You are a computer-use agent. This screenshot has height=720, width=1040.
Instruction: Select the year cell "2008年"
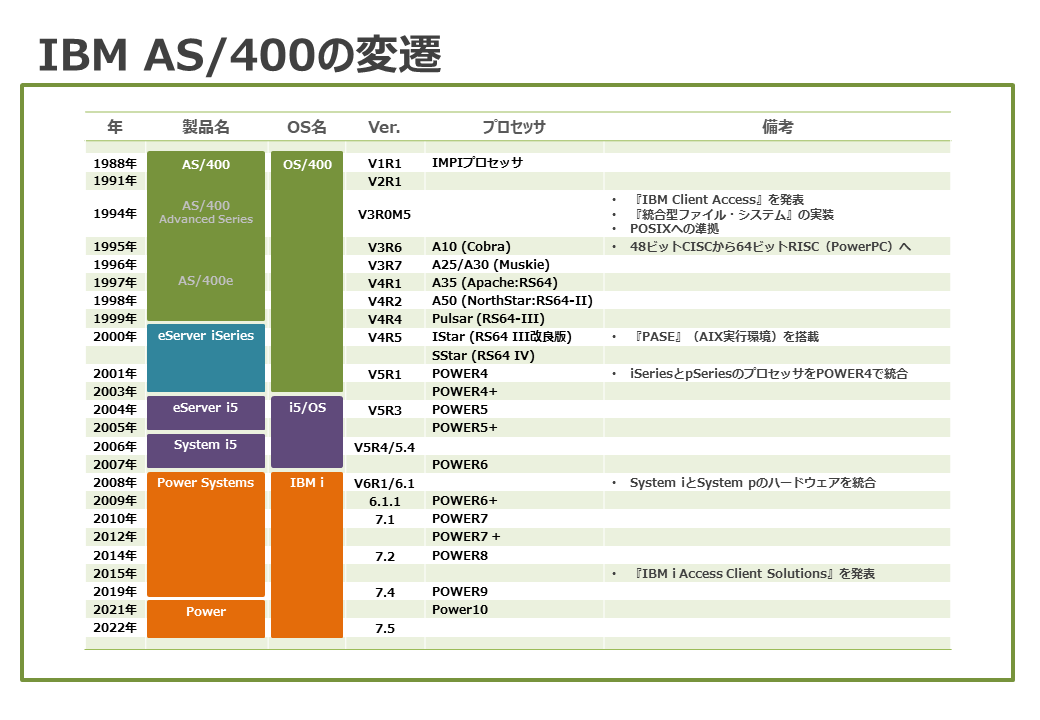pyautogui.click(x=115, y=483)
